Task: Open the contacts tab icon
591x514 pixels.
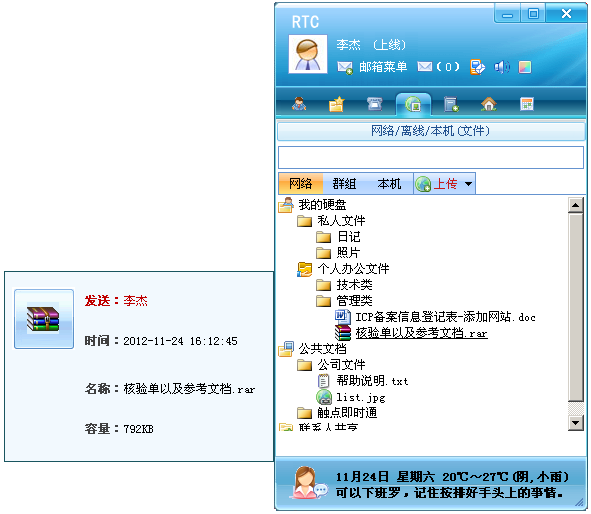Action: (299, 104)
